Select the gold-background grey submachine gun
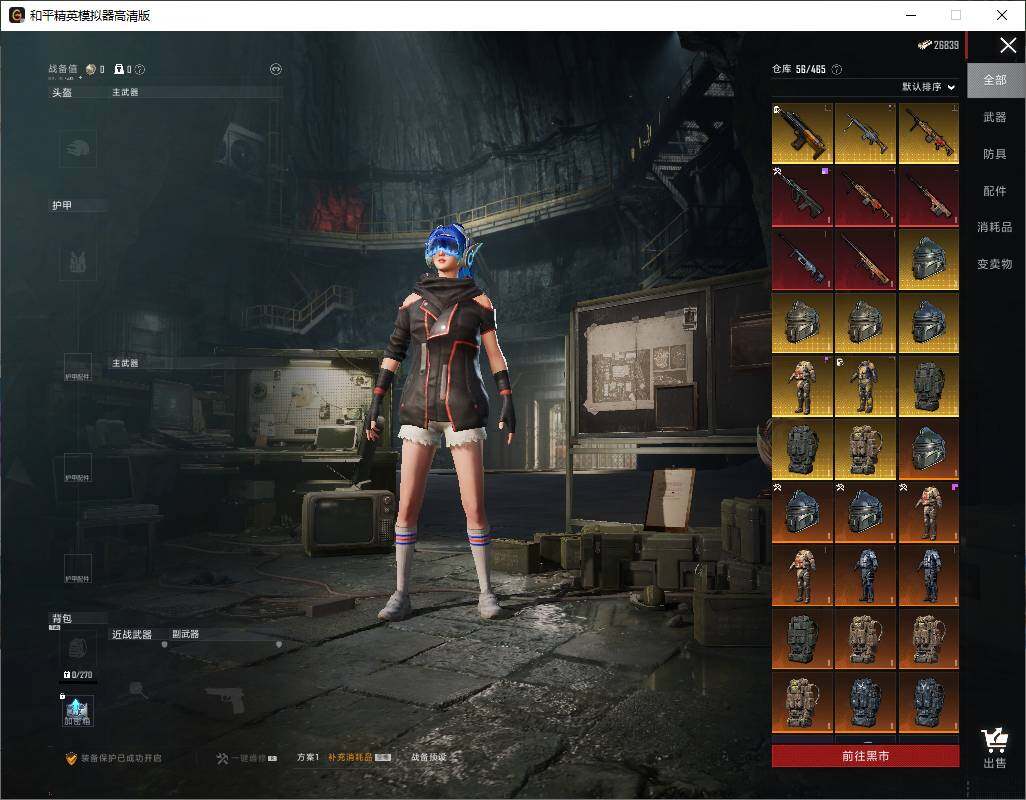 coord(865,133)
